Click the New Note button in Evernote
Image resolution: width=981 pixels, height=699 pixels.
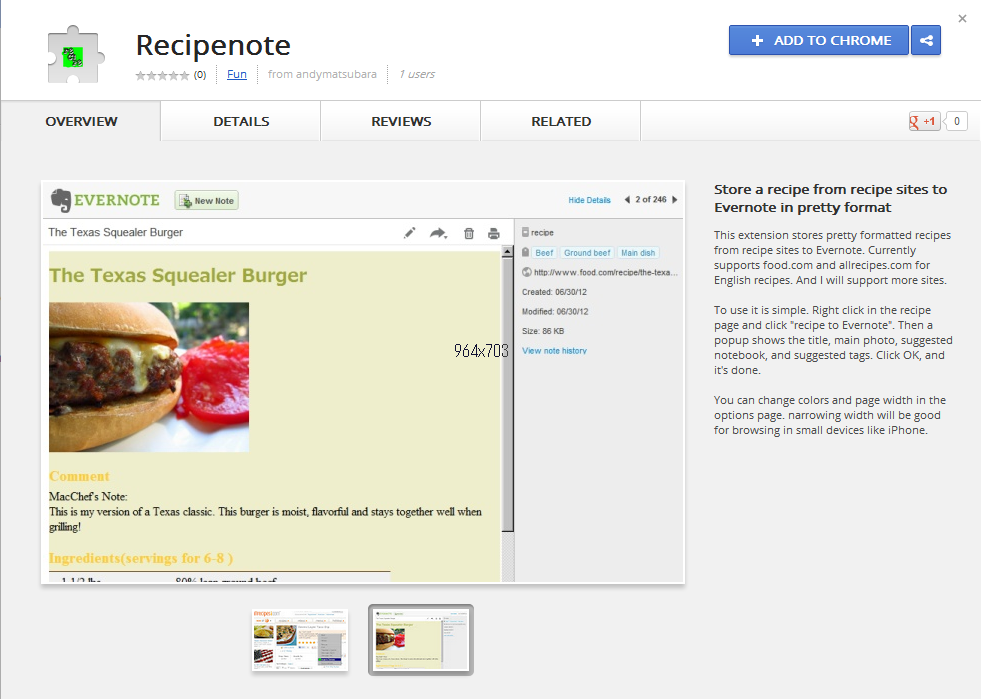coord(206,201)
